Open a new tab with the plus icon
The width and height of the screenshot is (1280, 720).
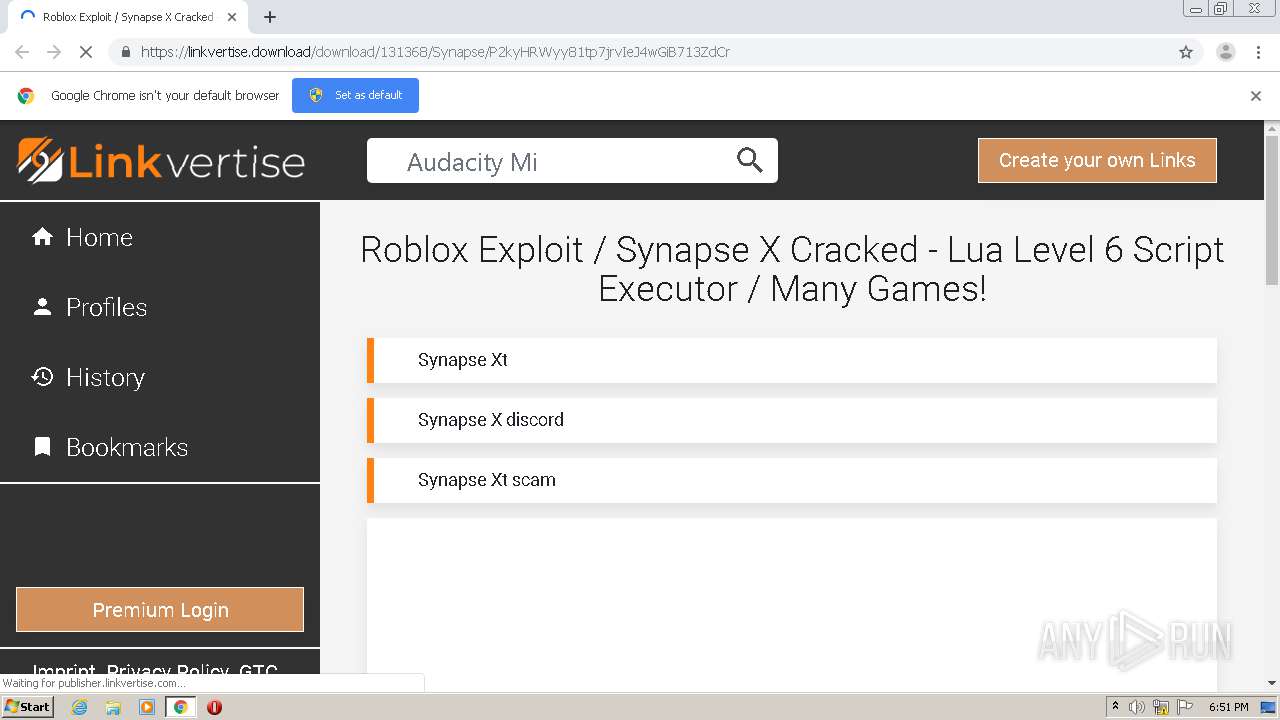coord(270,17)
